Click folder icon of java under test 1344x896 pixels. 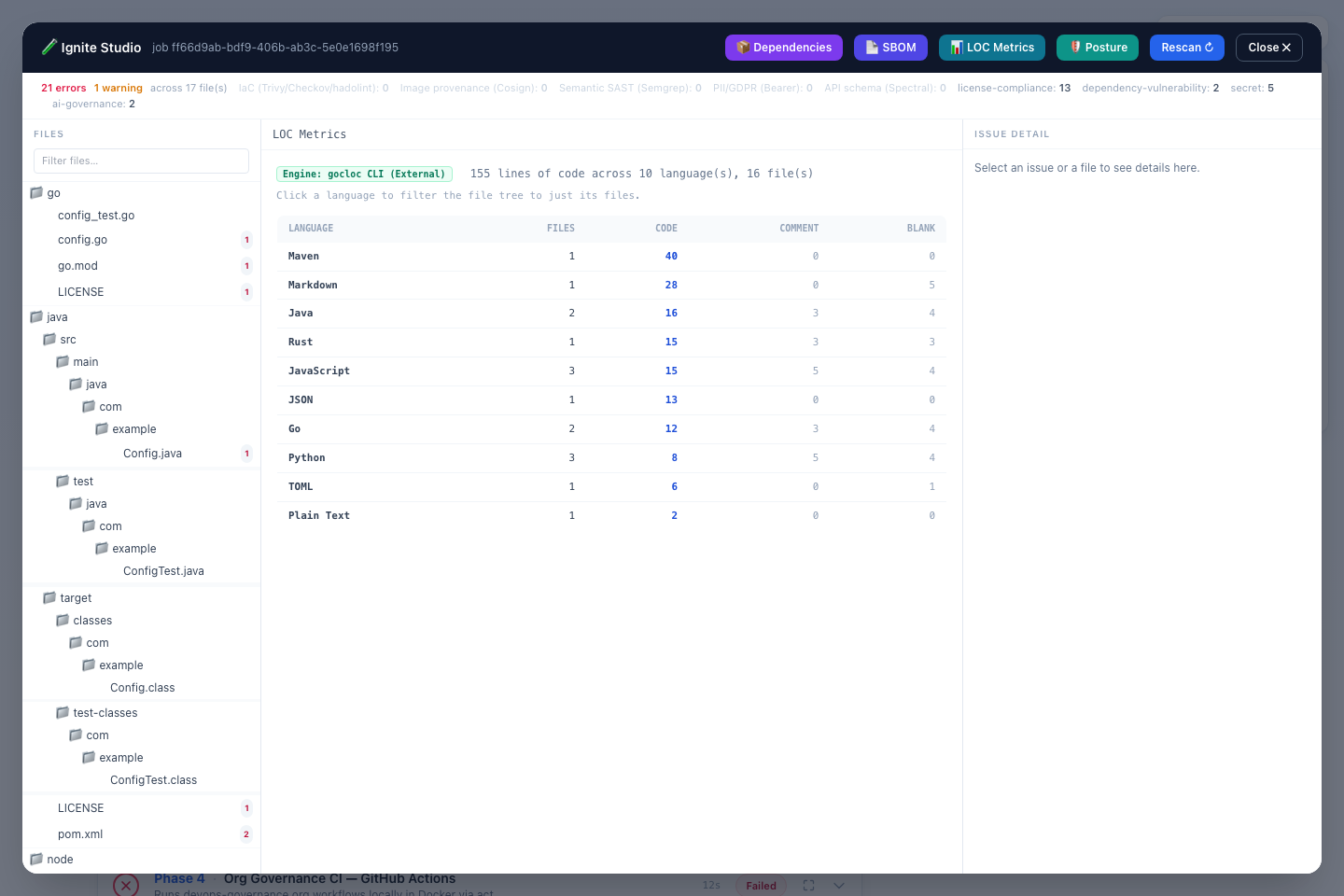click(x=76, y=503)
